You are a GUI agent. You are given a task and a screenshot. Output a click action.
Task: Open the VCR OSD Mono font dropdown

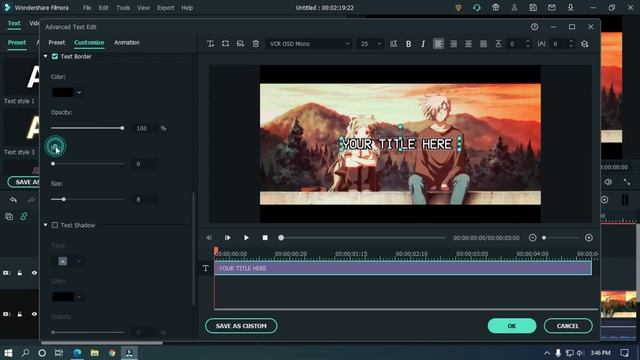point(309,44)
